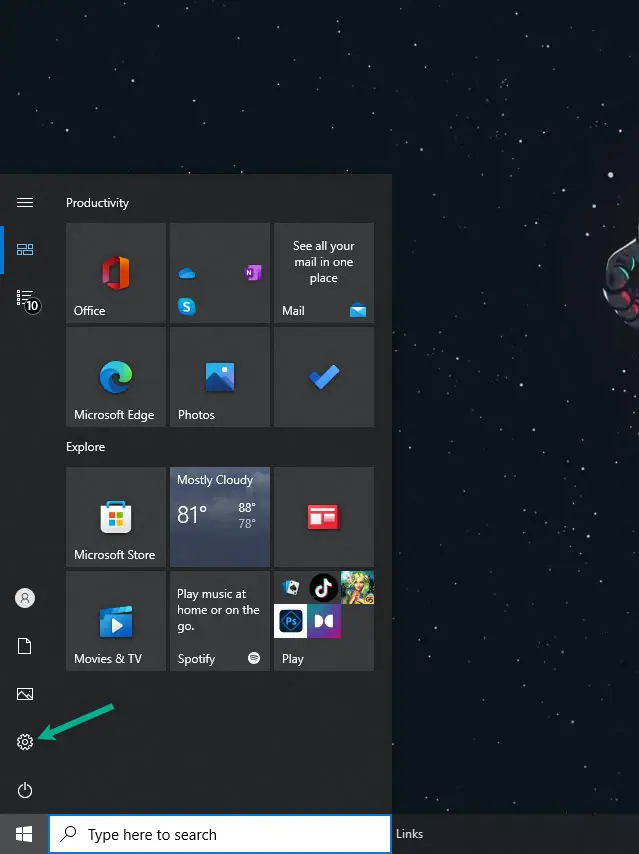
Task: Open TikTok in the Play folder
Action: (x=324, y=588)
